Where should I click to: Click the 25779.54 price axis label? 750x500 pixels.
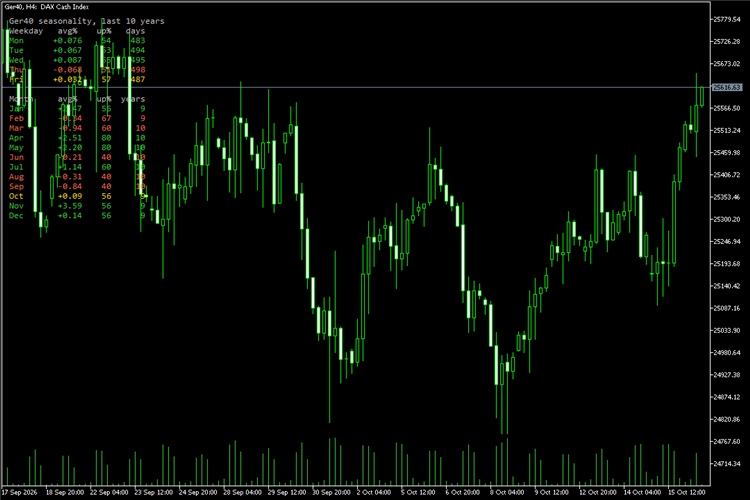point(727,20)
